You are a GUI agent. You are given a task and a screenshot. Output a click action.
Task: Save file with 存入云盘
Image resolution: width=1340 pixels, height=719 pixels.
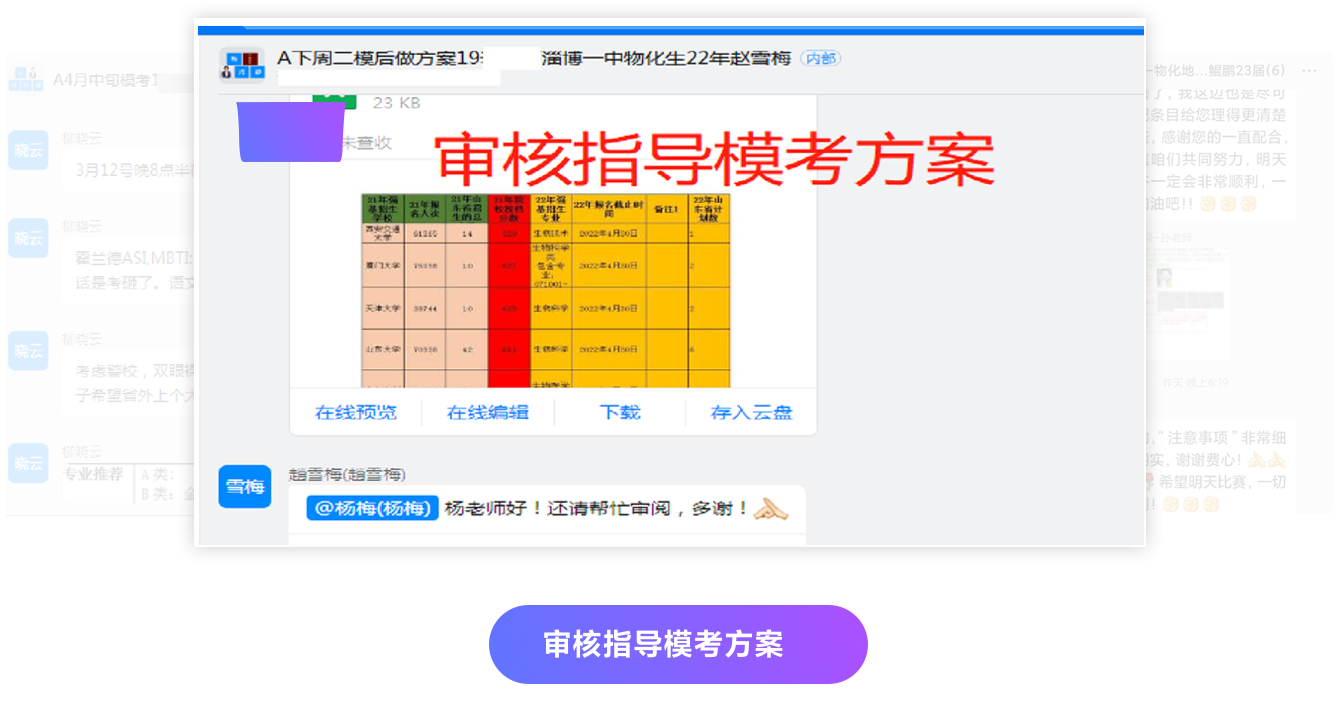751,412
